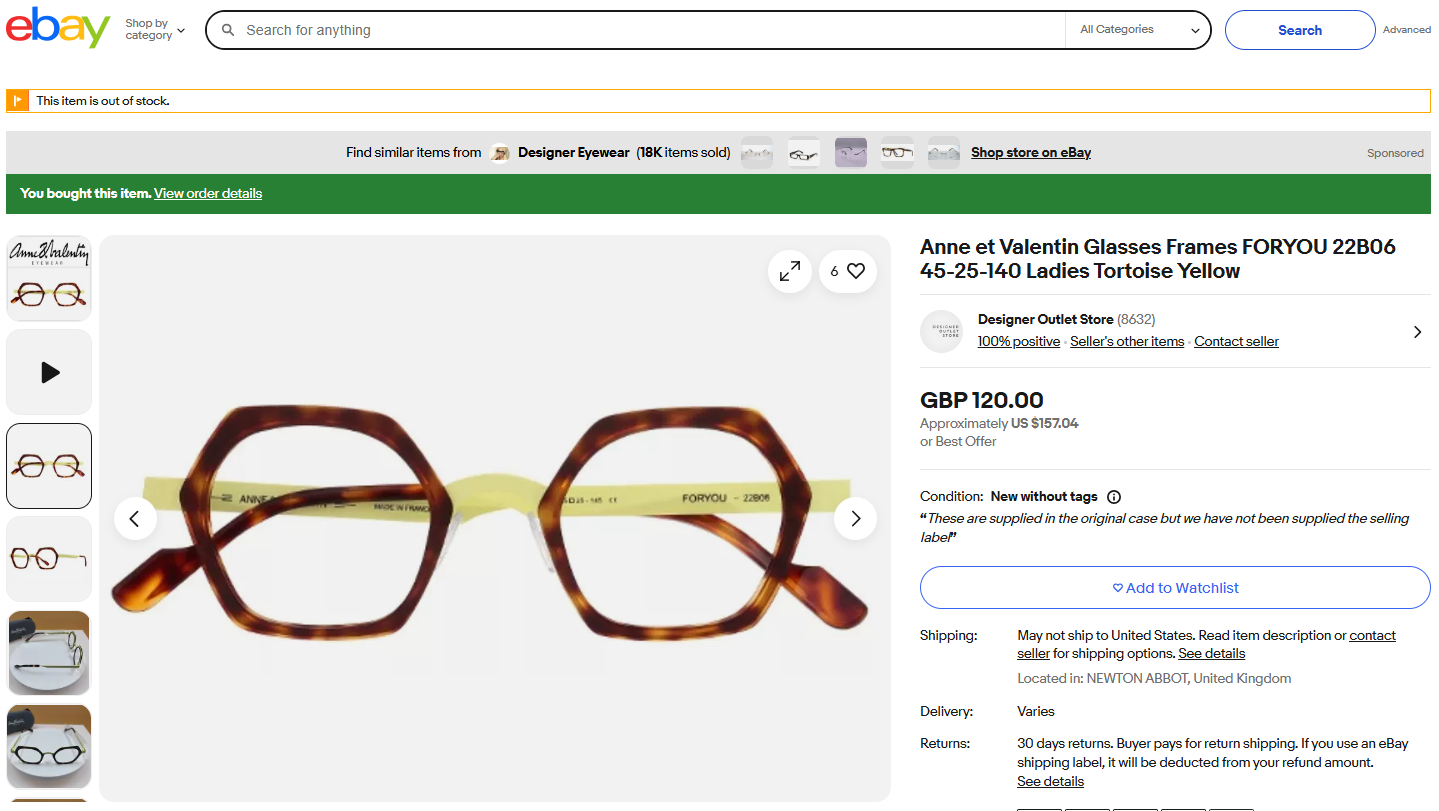Viewport: 1439px width, 811px height.
Task: Open the Designer Eyewear store avatar icon
Action: click(x=500, y=153)
